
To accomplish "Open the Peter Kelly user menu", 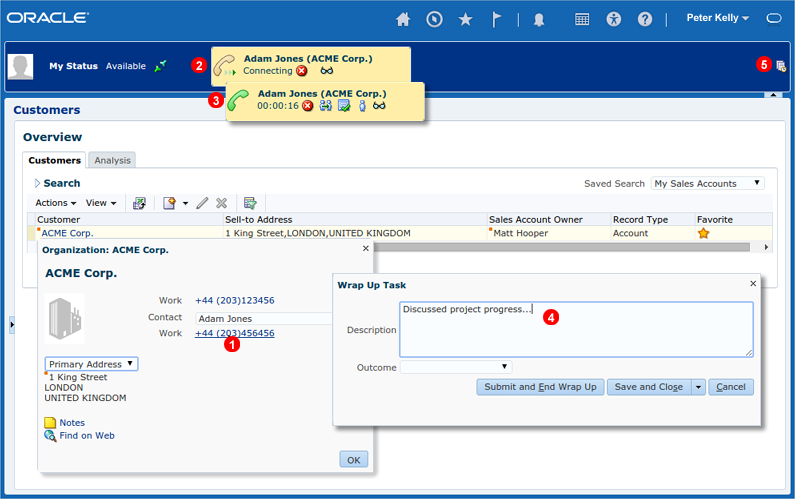I will 717,18.
